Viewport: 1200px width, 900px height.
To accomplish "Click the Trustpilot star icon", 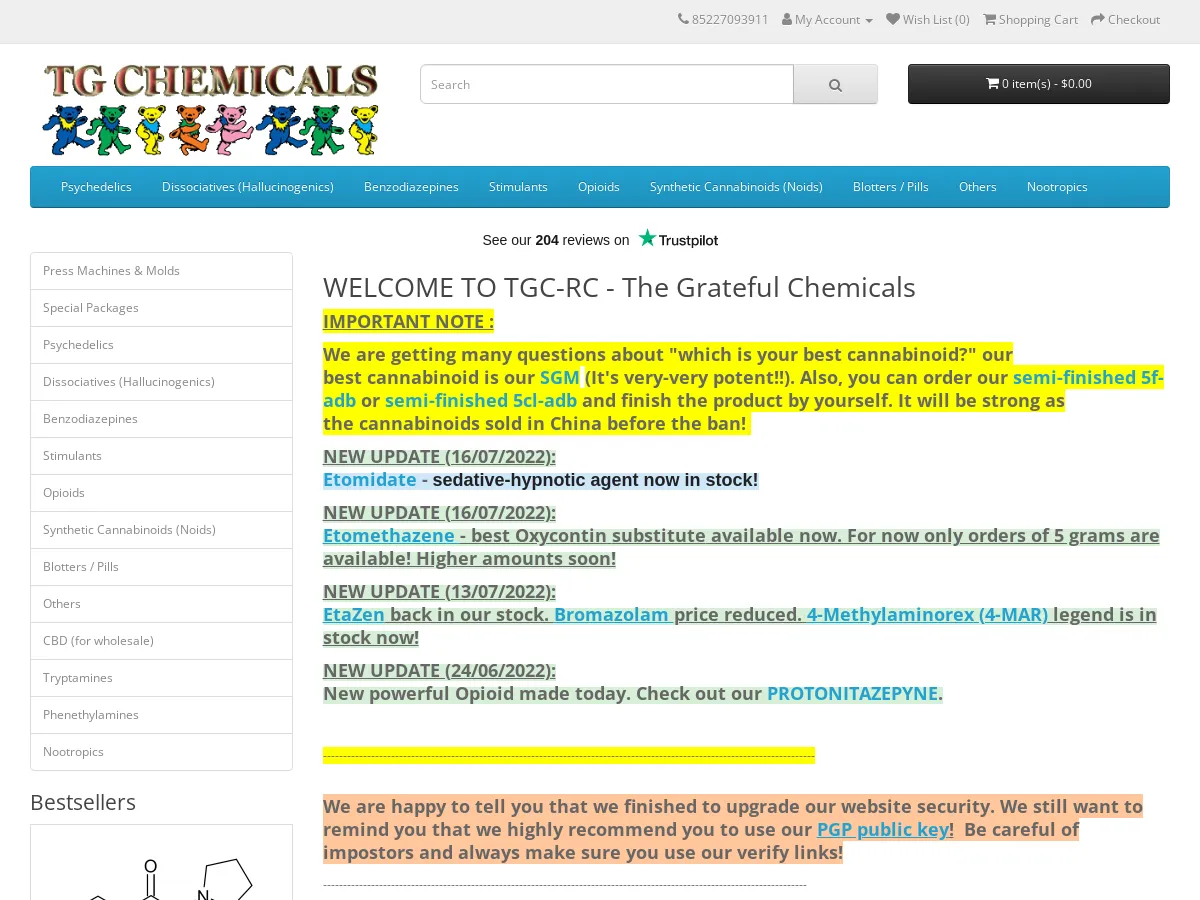I will (x=647, y=237).
